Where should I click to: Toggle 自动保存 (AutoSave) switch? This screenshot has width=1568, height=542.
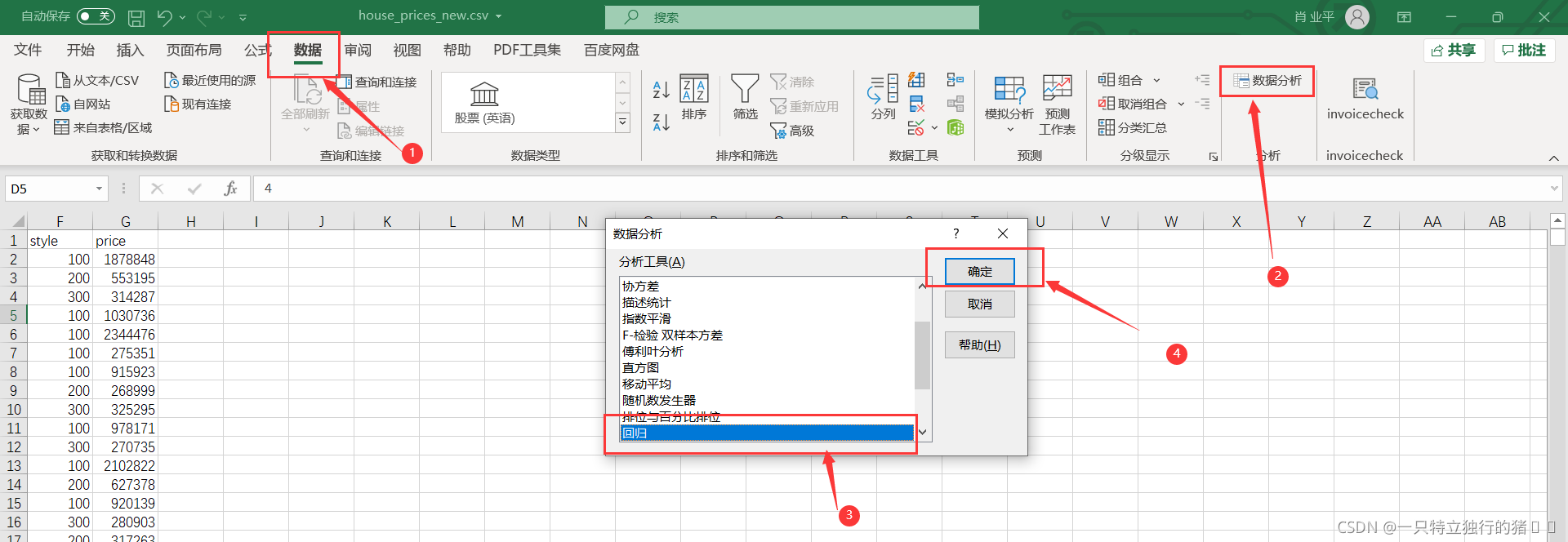pos(96,16)
